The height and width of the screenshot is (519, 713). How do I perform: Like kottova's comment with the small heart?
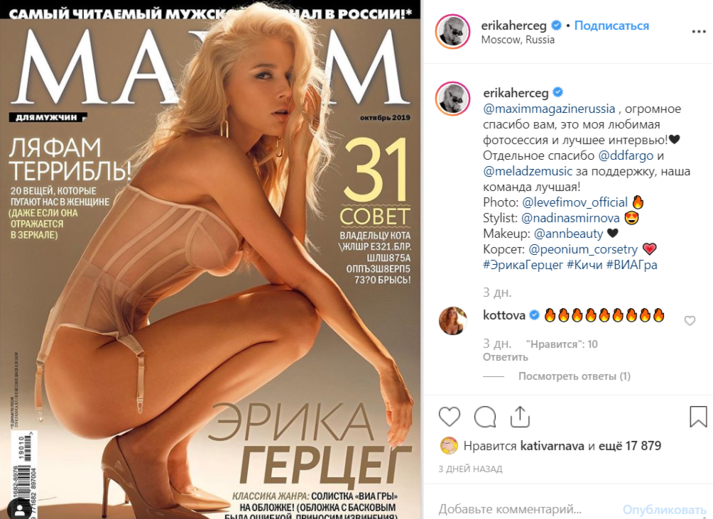click(690, 321)
